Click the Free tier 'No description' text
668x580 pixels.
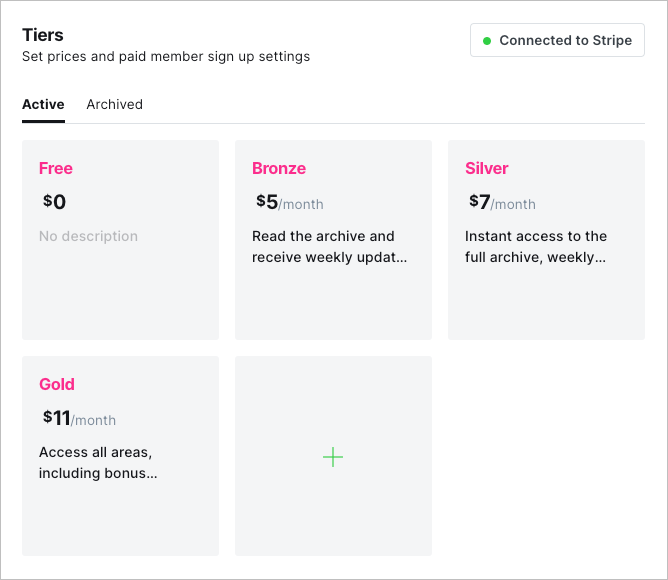pos(88,236)
